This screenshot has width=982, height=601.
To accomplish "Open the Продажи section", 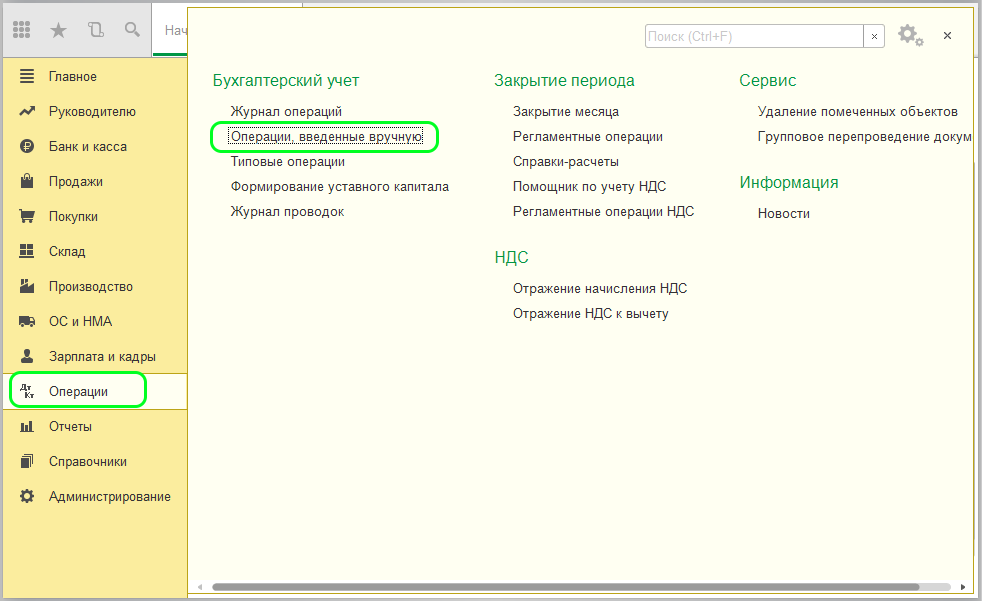I will (75, 182).
